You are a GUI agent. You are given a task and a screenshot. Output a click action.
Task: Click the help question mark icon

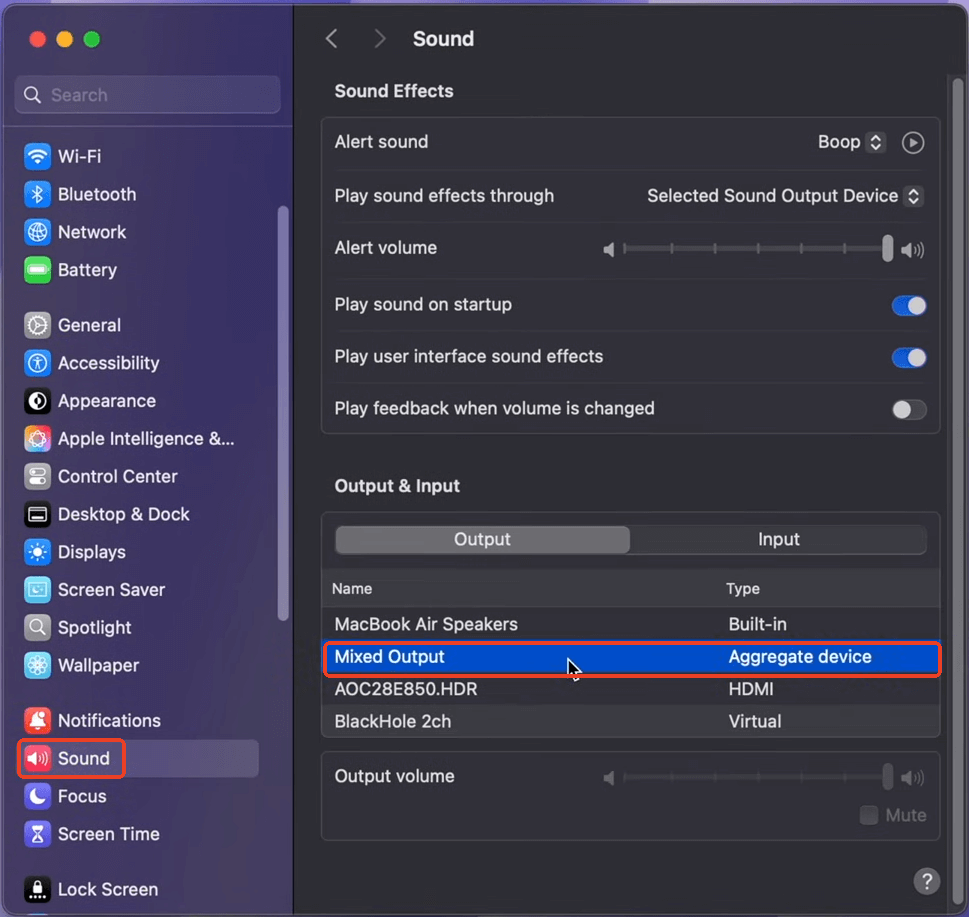point(926,881)
